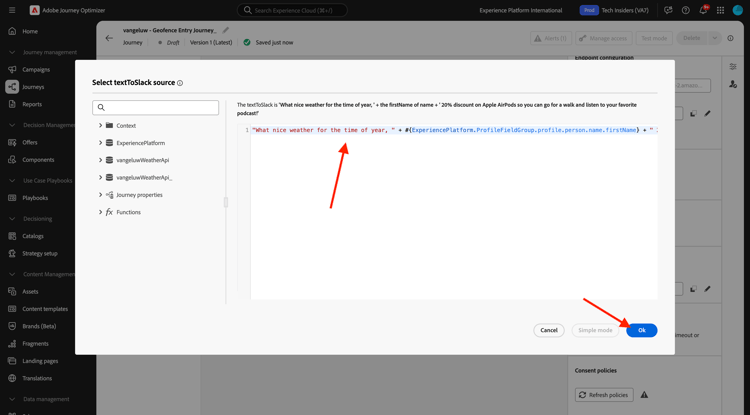Expand the Journey properties tree node

[100, 195]
